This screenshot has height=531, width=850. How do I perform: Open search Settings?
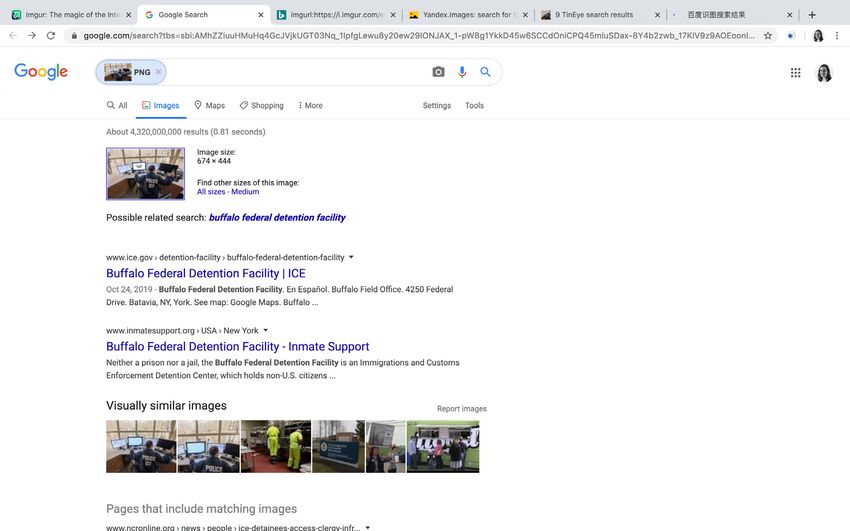(x=436, y=106)
